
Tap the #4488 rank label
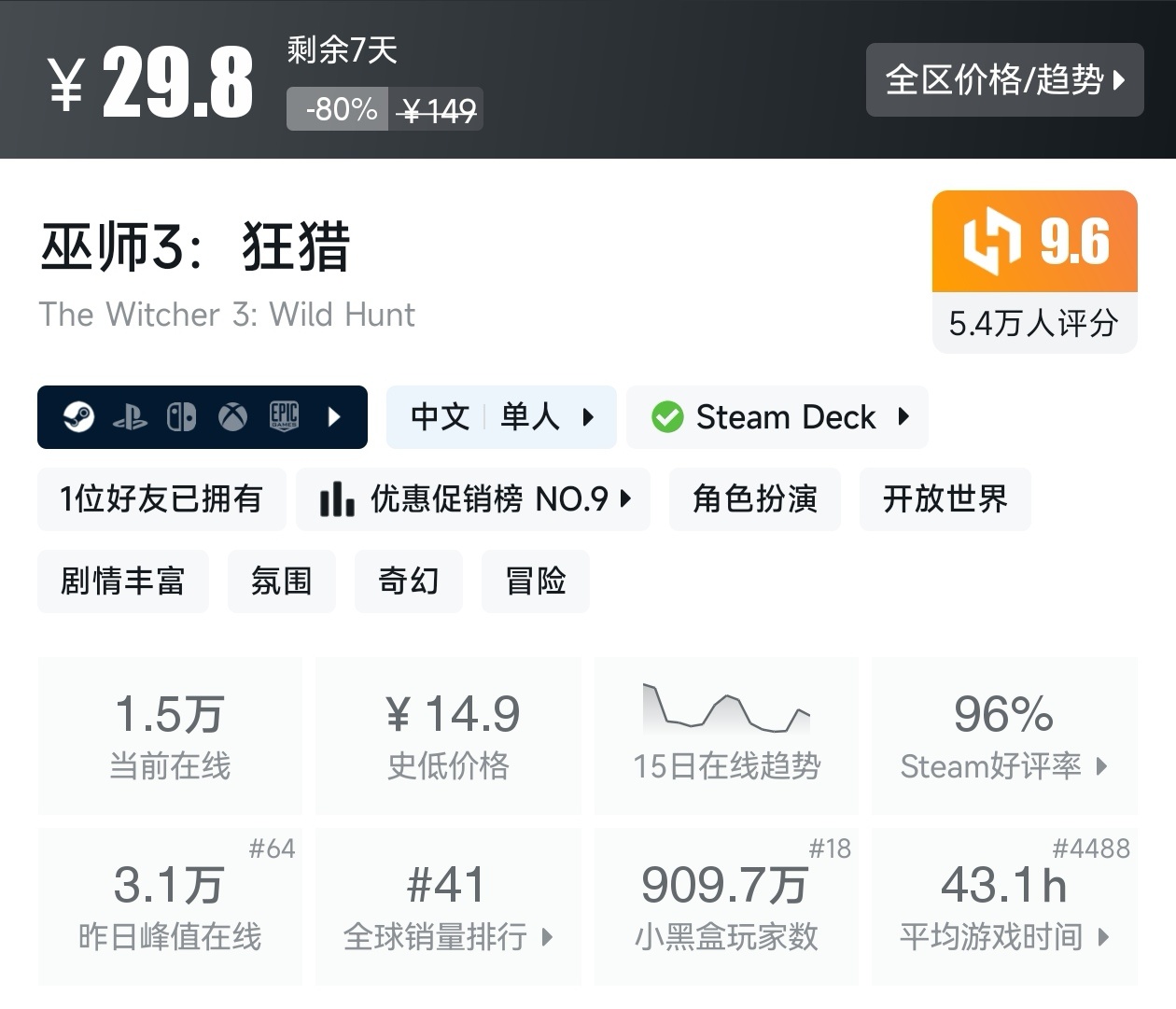pyautogui.click(x=1091, y=848)
